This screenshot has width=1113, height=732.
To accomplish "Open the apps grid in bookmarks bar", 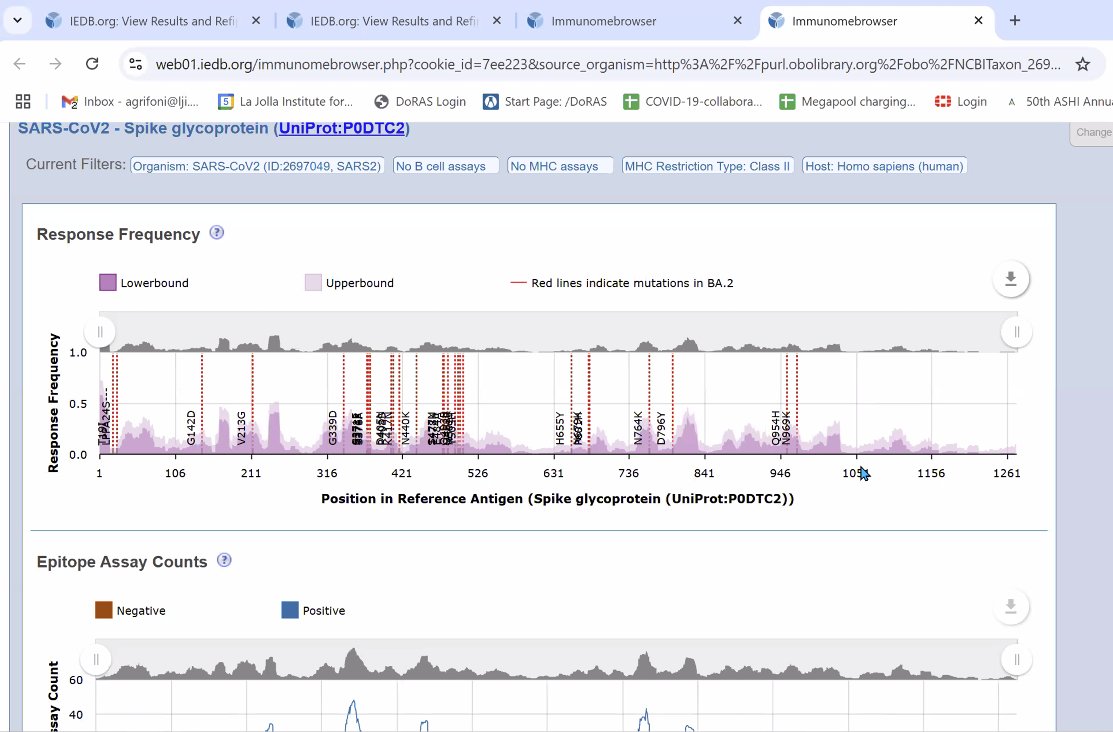I will point(23,102).
